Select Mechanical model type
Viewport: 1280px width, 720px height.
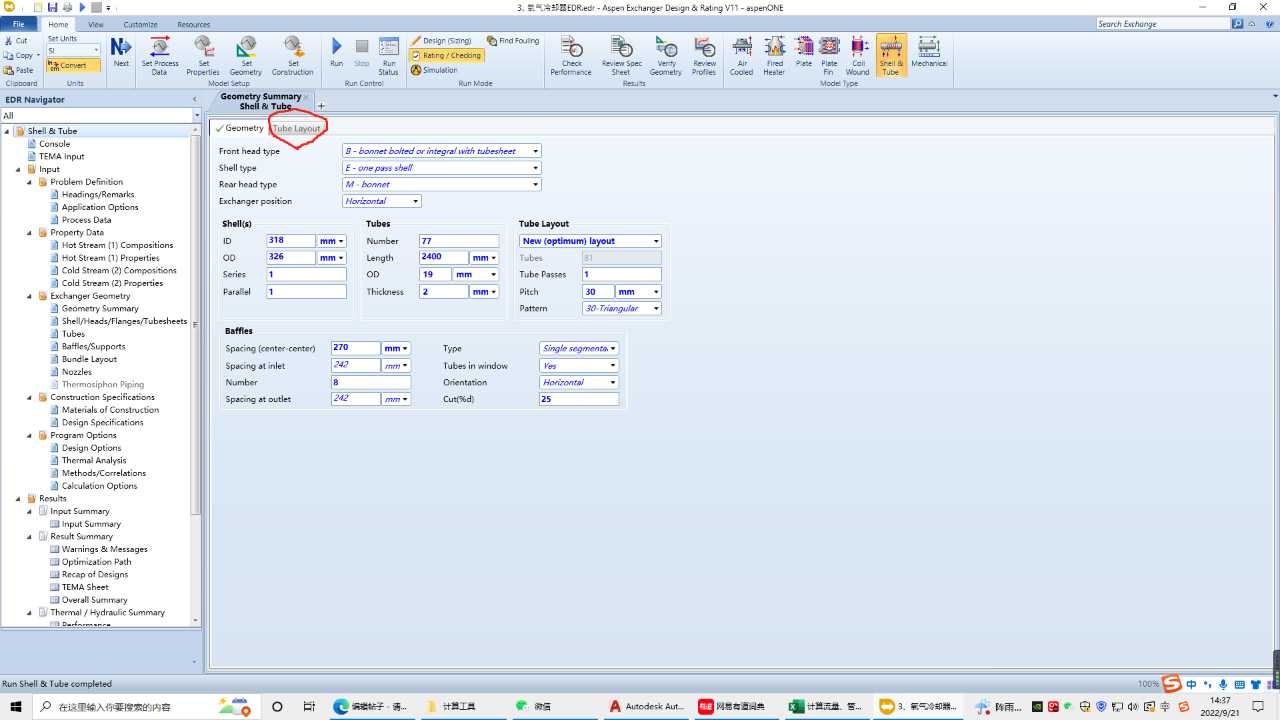pos(929,52)
